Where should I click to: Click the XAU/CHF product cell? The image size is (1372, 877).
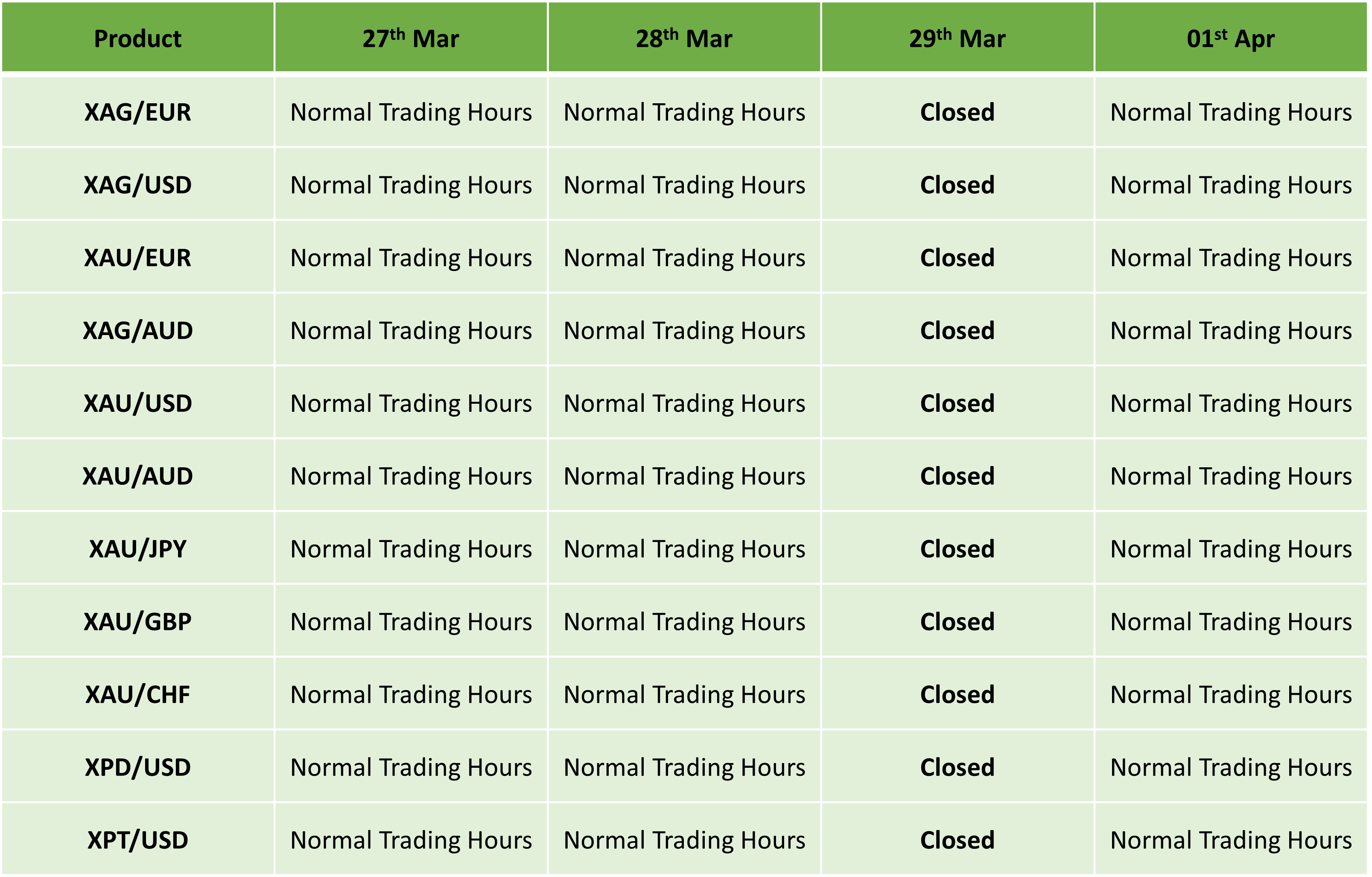[137, 694]
